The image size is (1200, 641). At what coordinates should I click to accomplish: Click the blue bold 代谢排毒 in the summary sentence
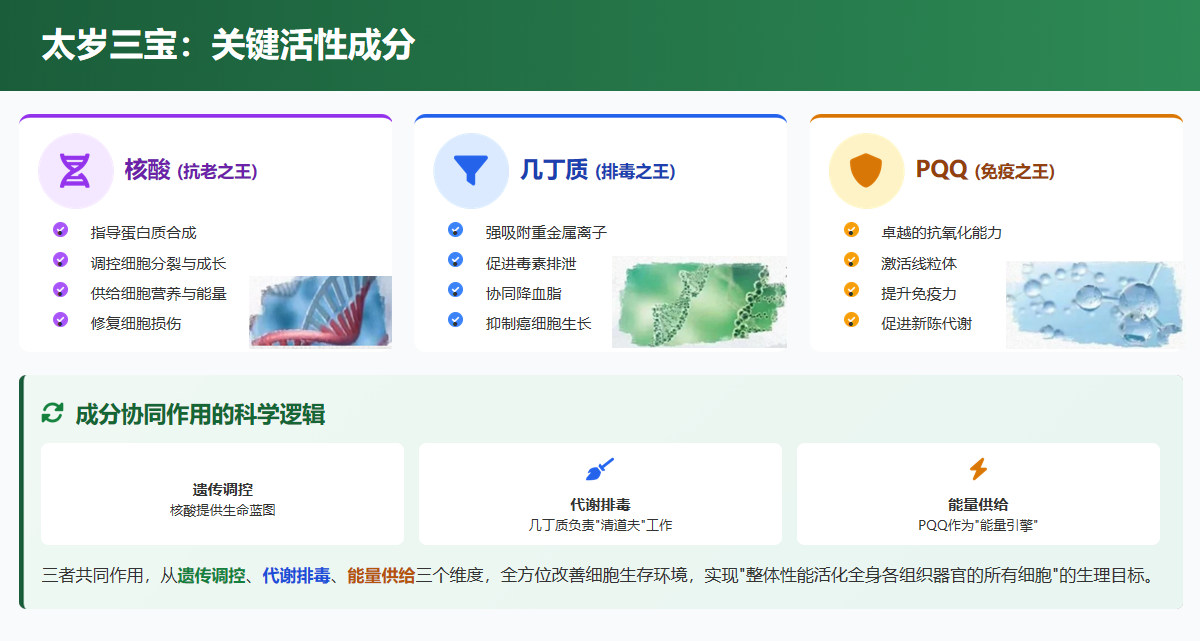coord(297,576)
